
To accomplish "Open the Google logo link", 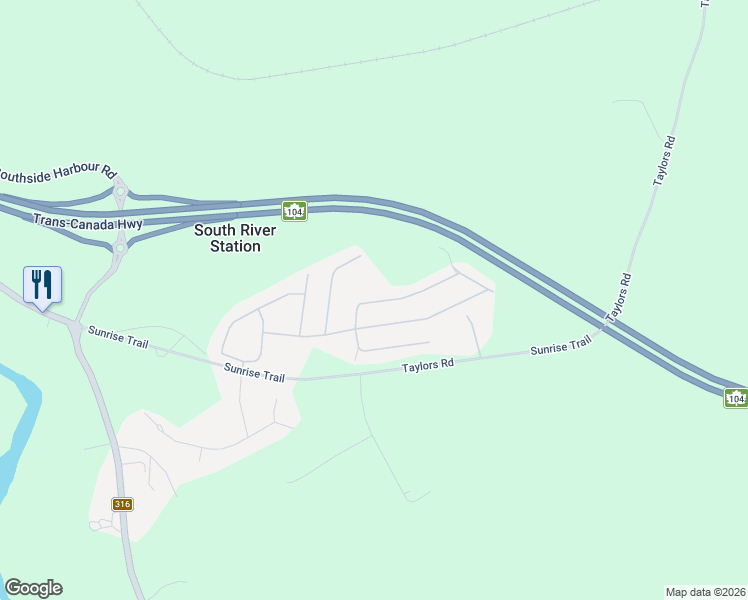I will tap(34, 588).
